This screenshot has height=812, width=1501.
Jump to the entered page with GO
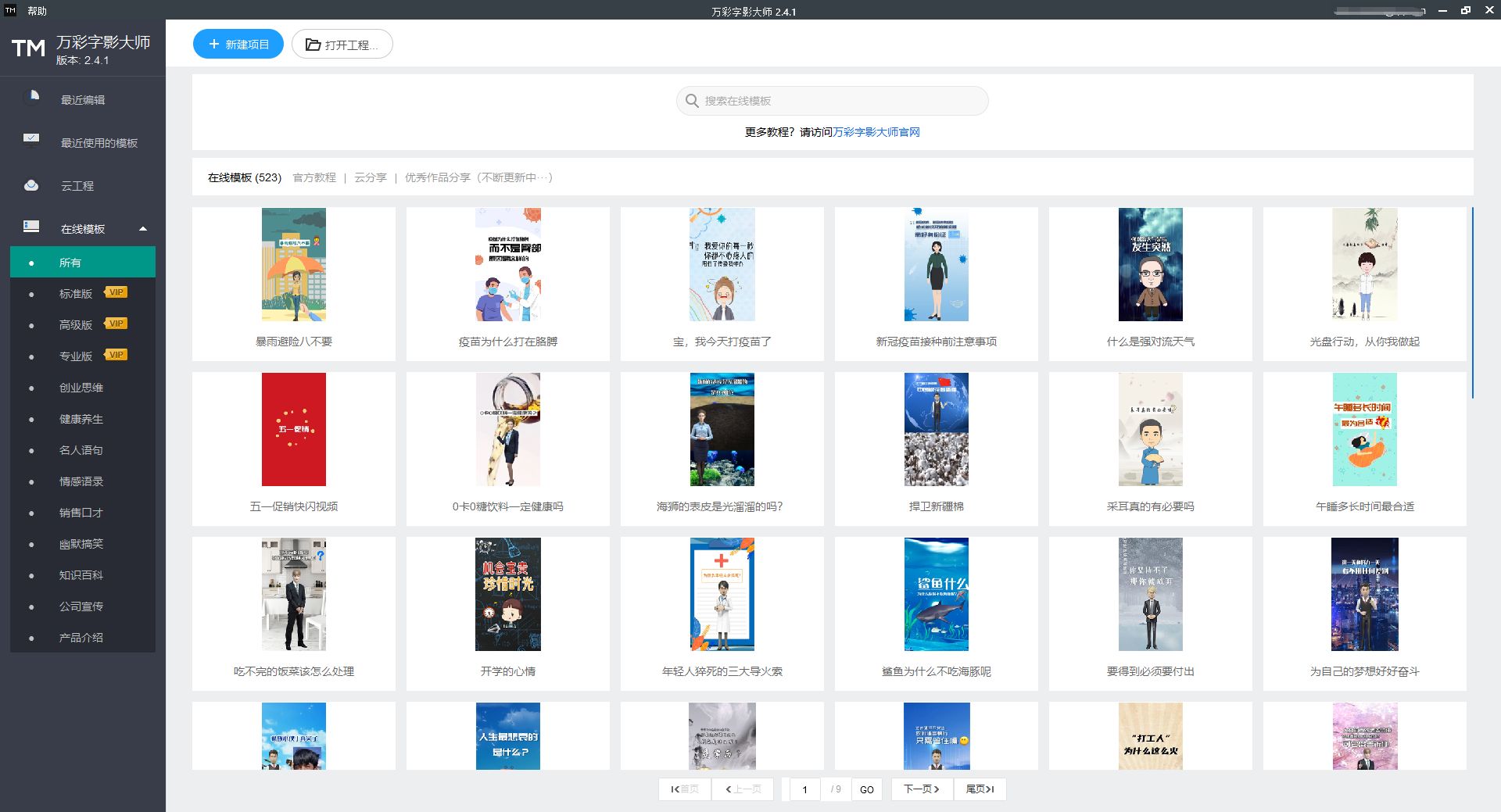point(867,789)
